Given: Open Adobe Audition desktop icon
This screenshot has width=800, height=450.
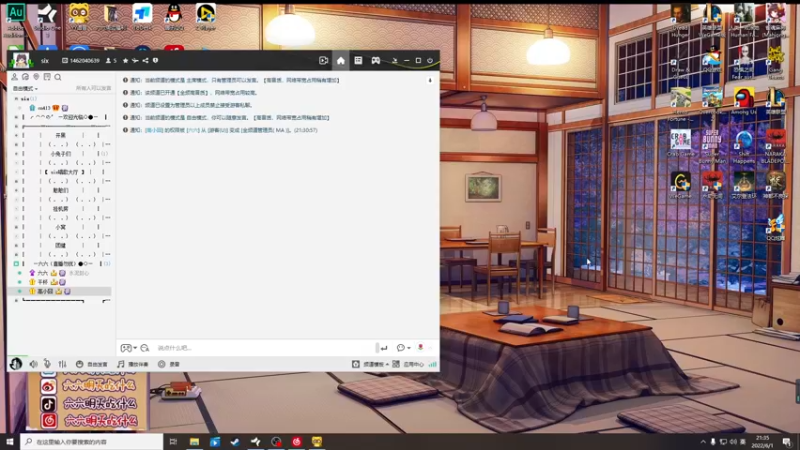Looking at the screenshot, I should click(x=15, y=21).
